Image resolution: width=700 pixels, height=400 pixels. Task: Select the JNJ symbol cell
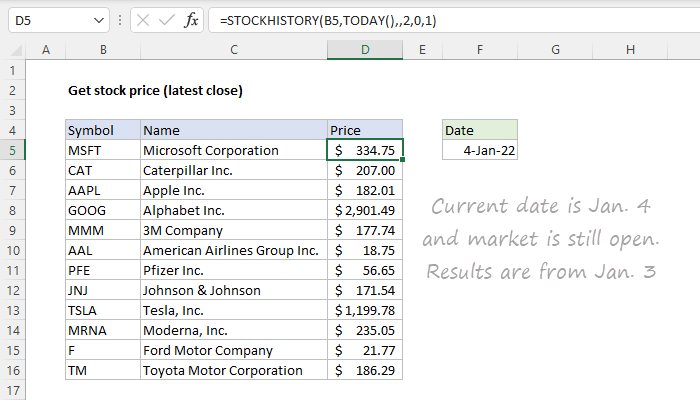tap(103, 290)
